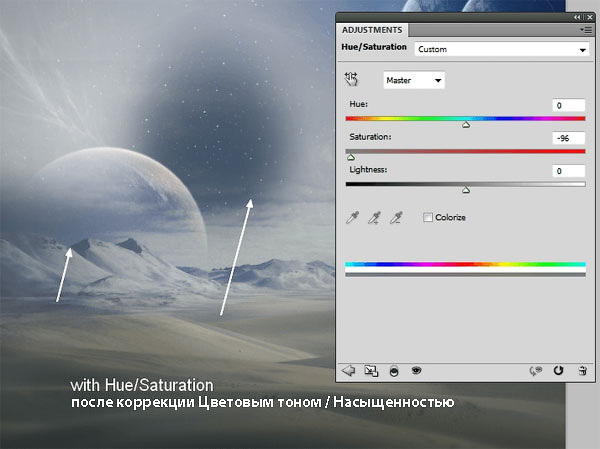
Task: Click the Hue label
Action: 359,104
